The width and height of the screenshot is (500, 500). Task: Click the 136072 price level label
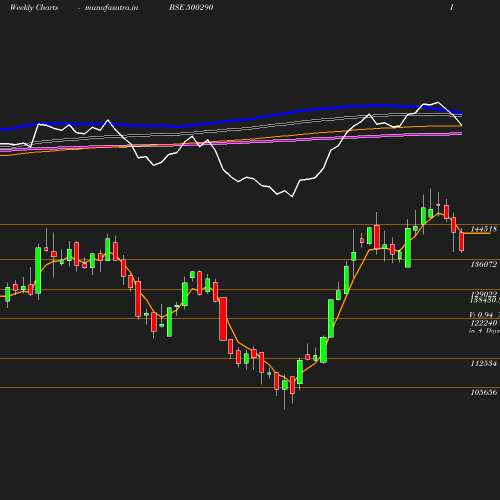point(484,264)
